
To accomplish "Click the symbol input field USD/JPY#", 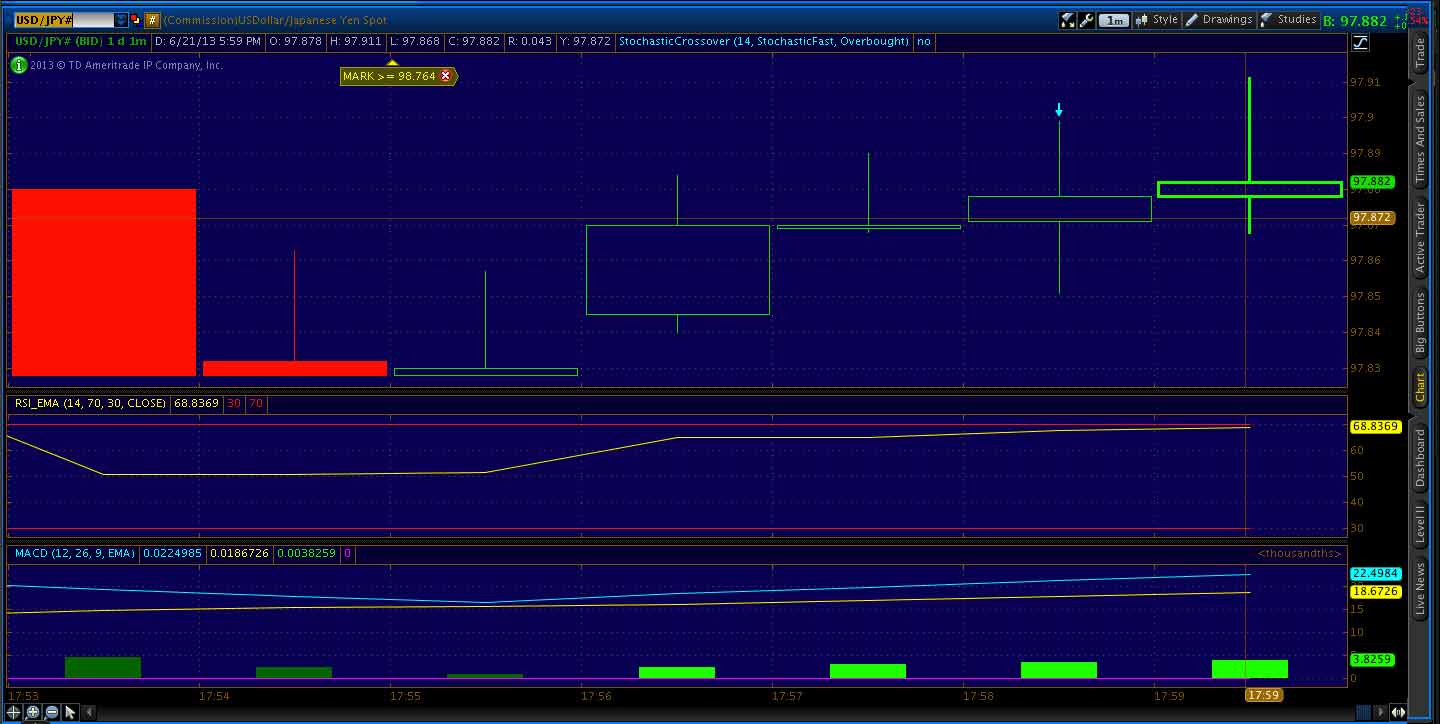I will (62, 20).
